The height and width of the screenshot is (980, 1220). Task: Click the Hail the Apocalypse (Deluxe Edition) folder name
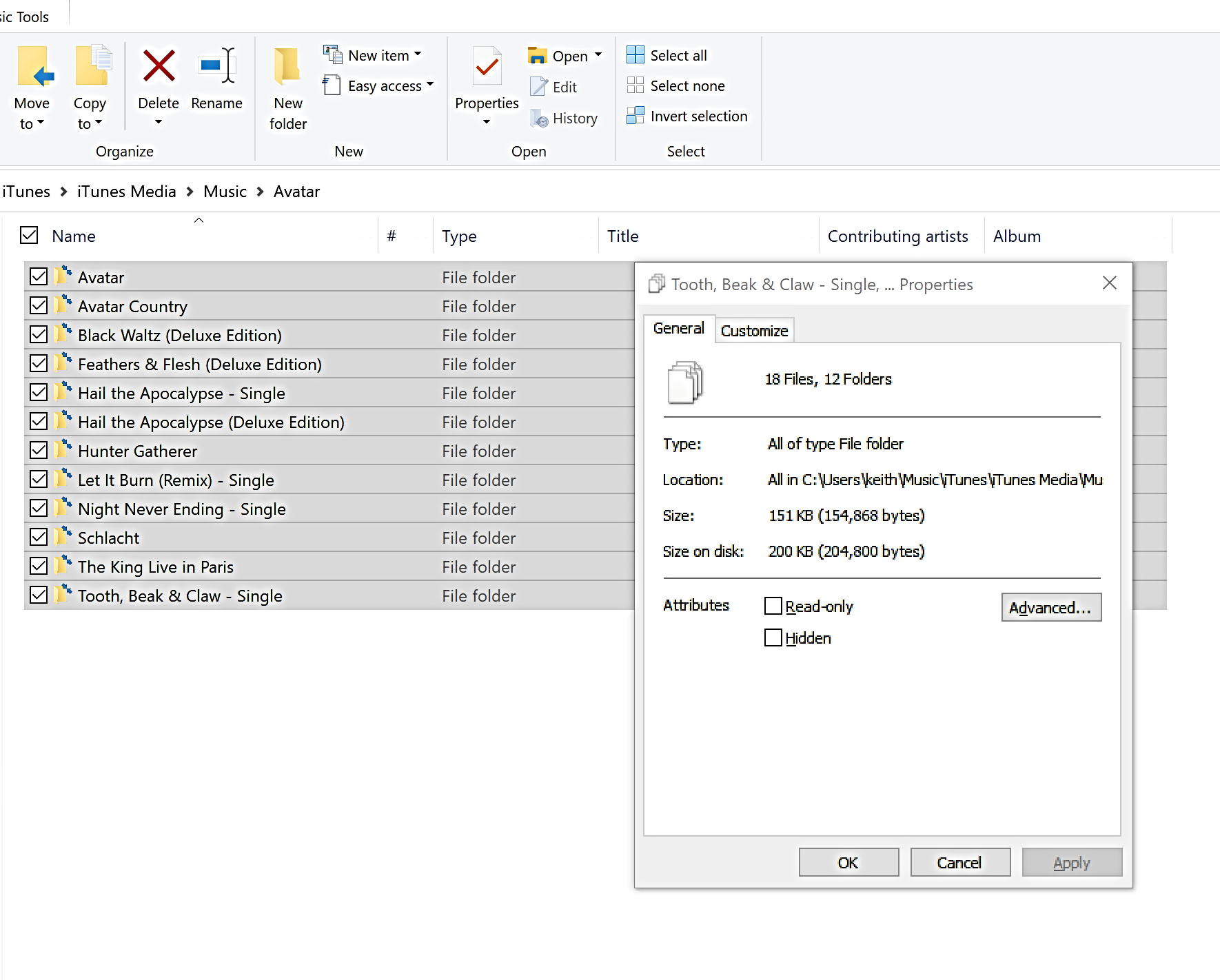(x=211, y=422)
